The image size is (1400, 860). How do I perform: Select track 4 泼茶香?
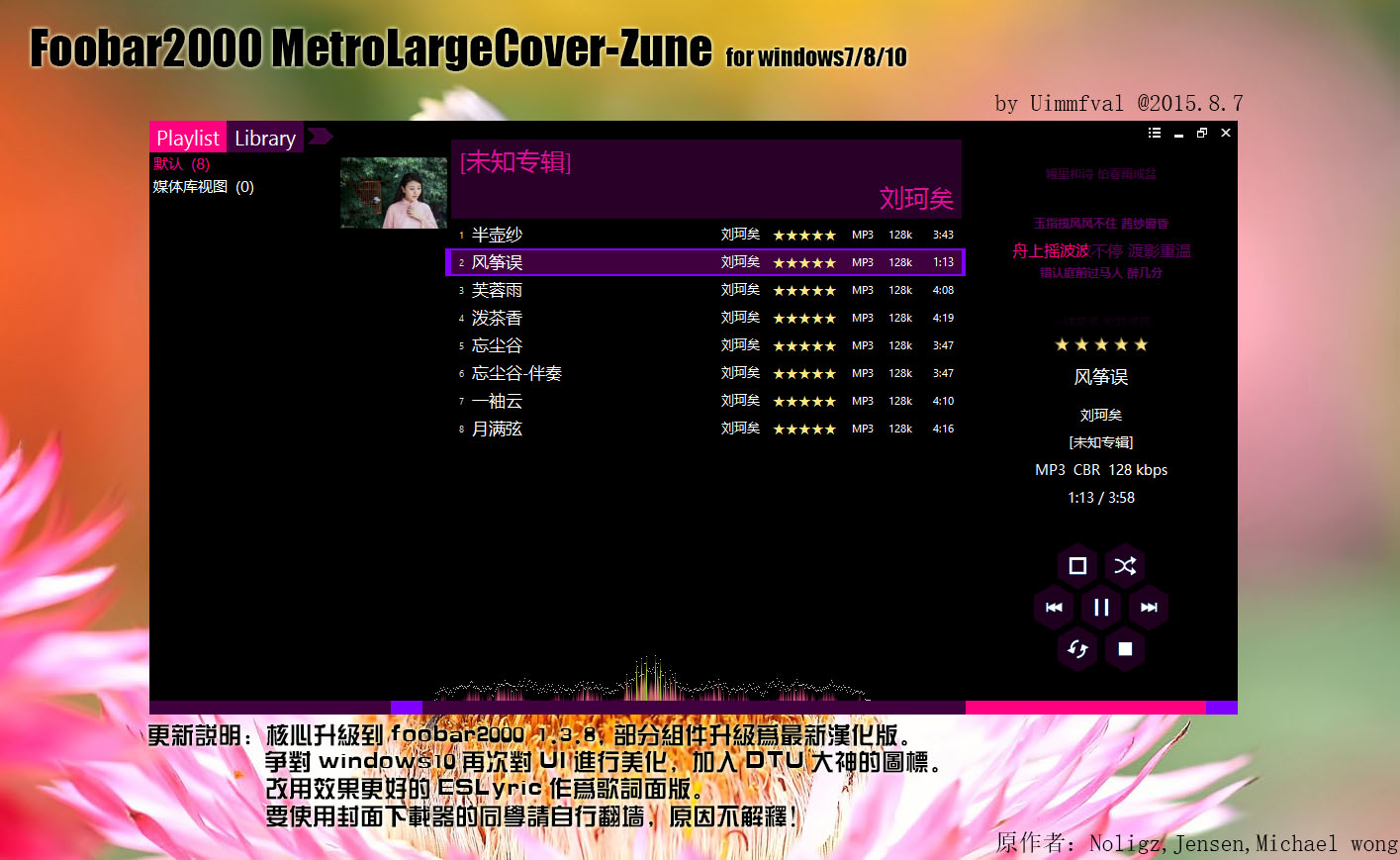tap(705, 318)
